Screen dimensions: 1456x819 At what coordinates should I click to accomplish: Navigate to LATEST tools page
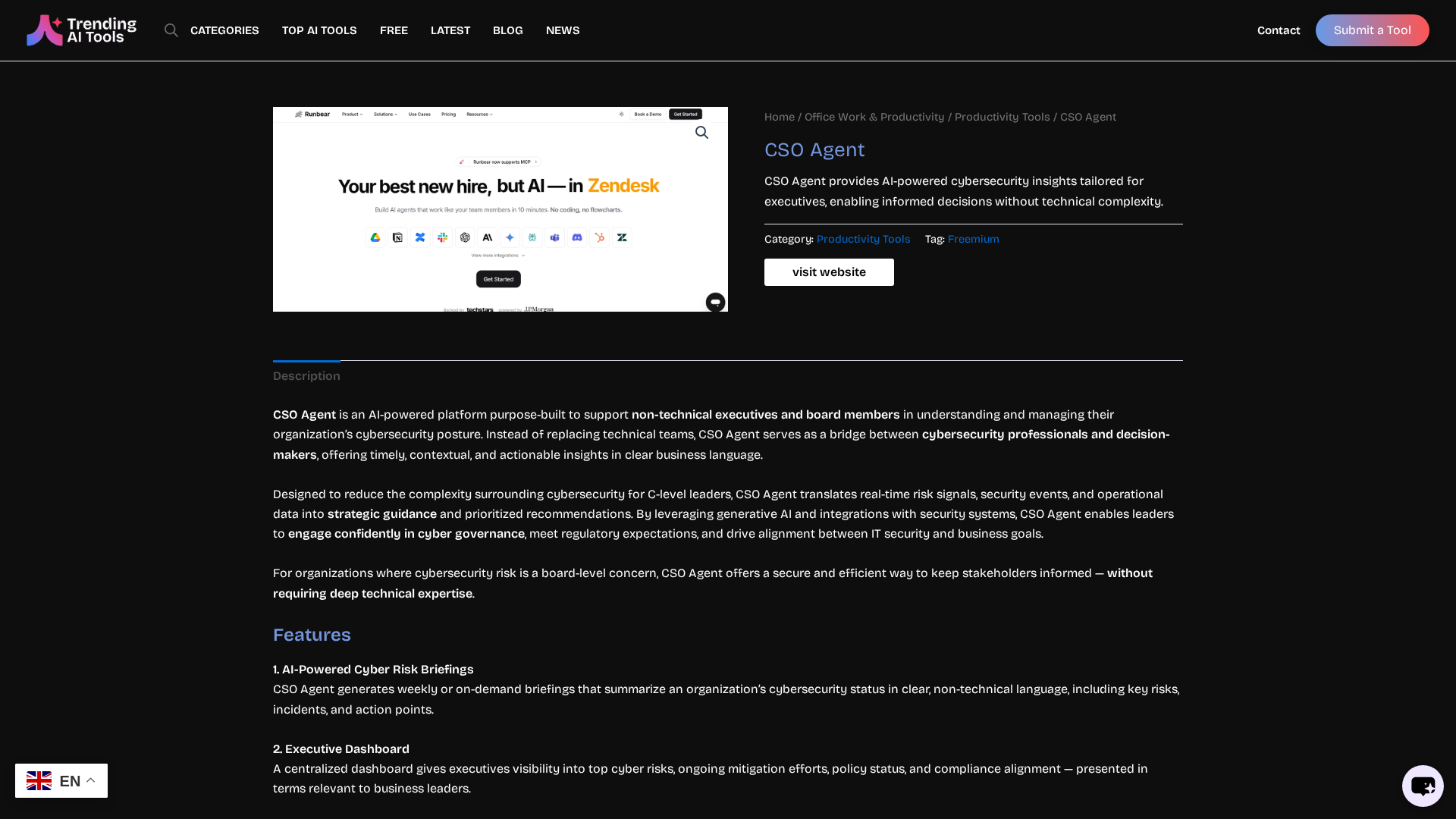click(x=450, y=30)
